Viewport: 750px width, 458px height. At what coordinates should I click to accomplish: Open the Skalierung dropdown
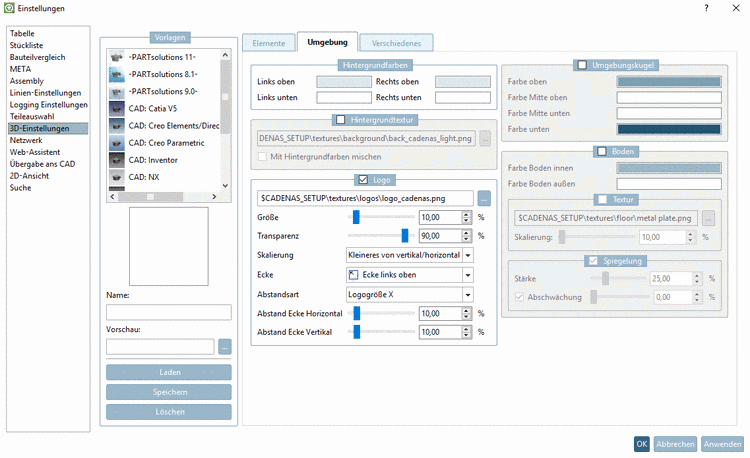[x=468, y=255]
